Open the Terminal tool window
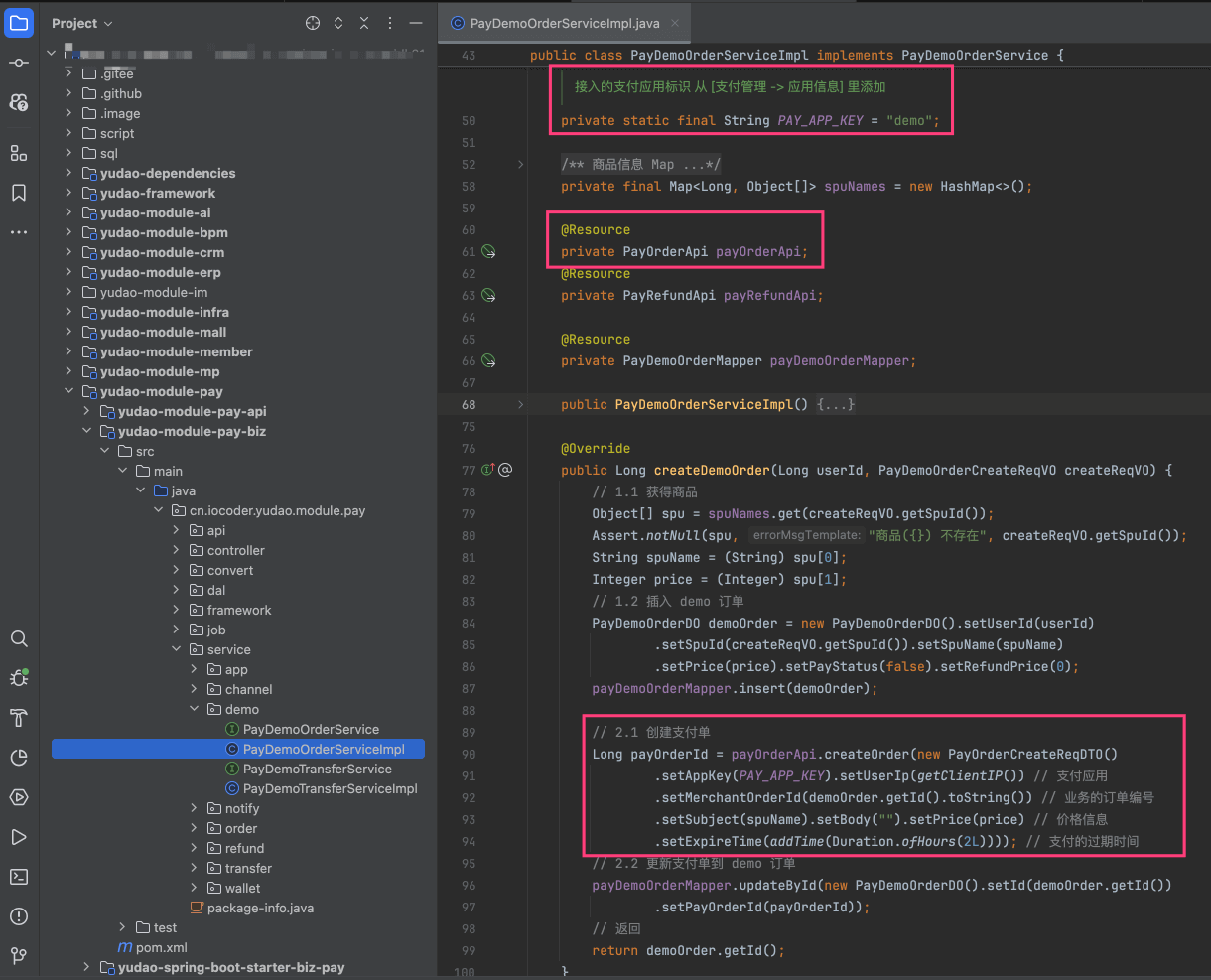 point(18,877)
